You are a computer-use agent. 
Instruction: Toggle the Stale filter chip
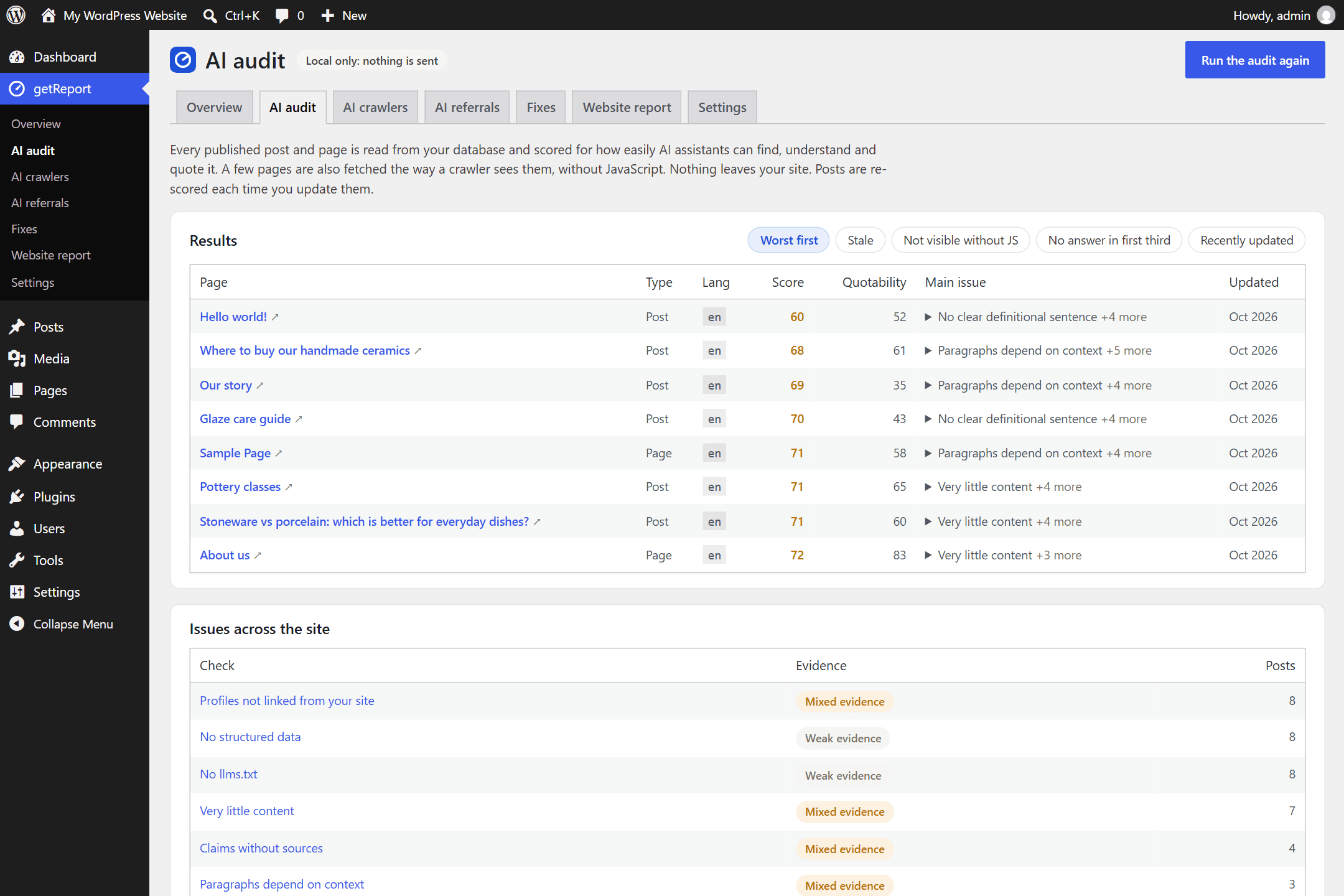(x=860, y=240)
